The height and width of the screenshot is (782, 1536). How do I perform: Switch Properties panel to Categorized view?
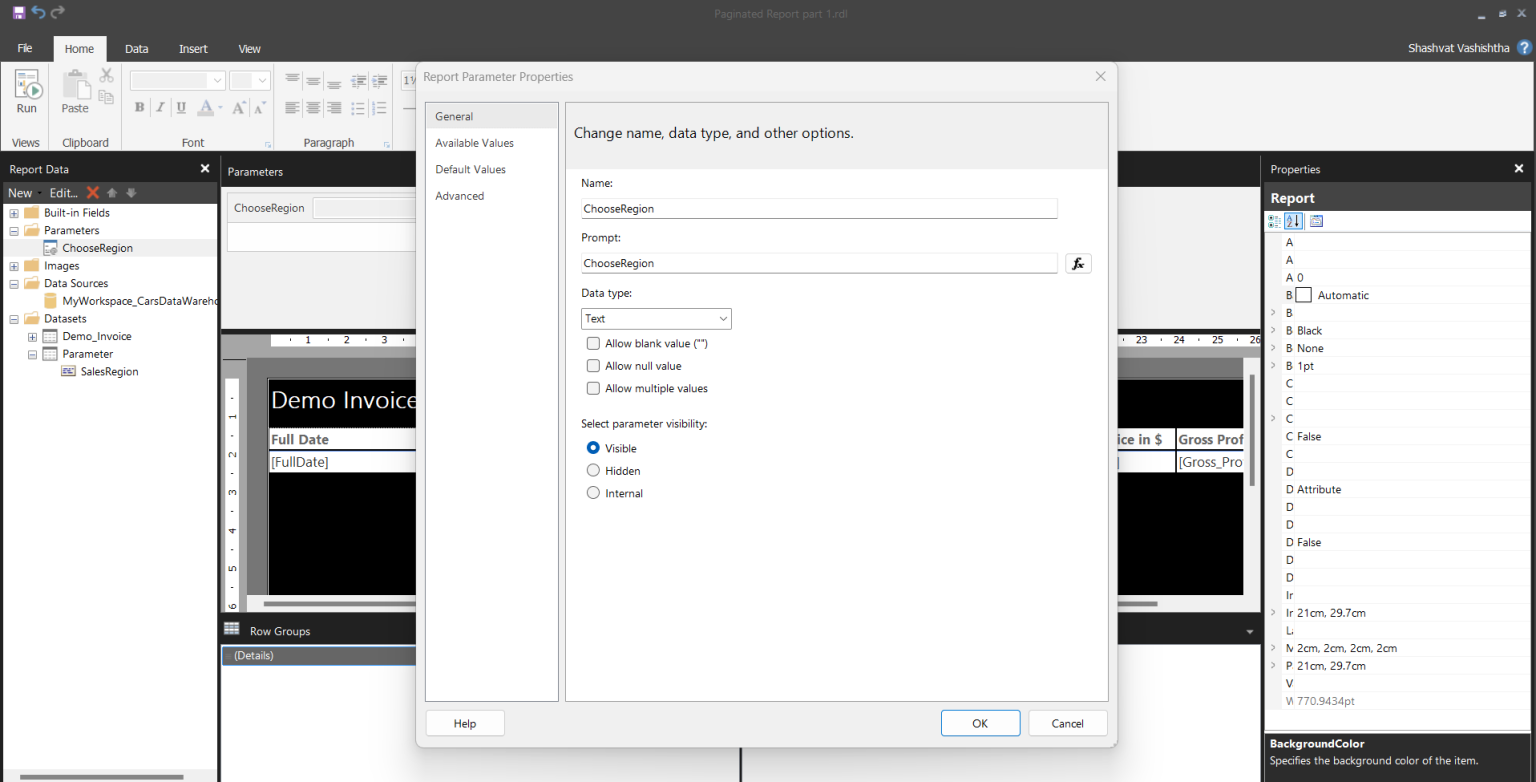(x=1273, y=221)
